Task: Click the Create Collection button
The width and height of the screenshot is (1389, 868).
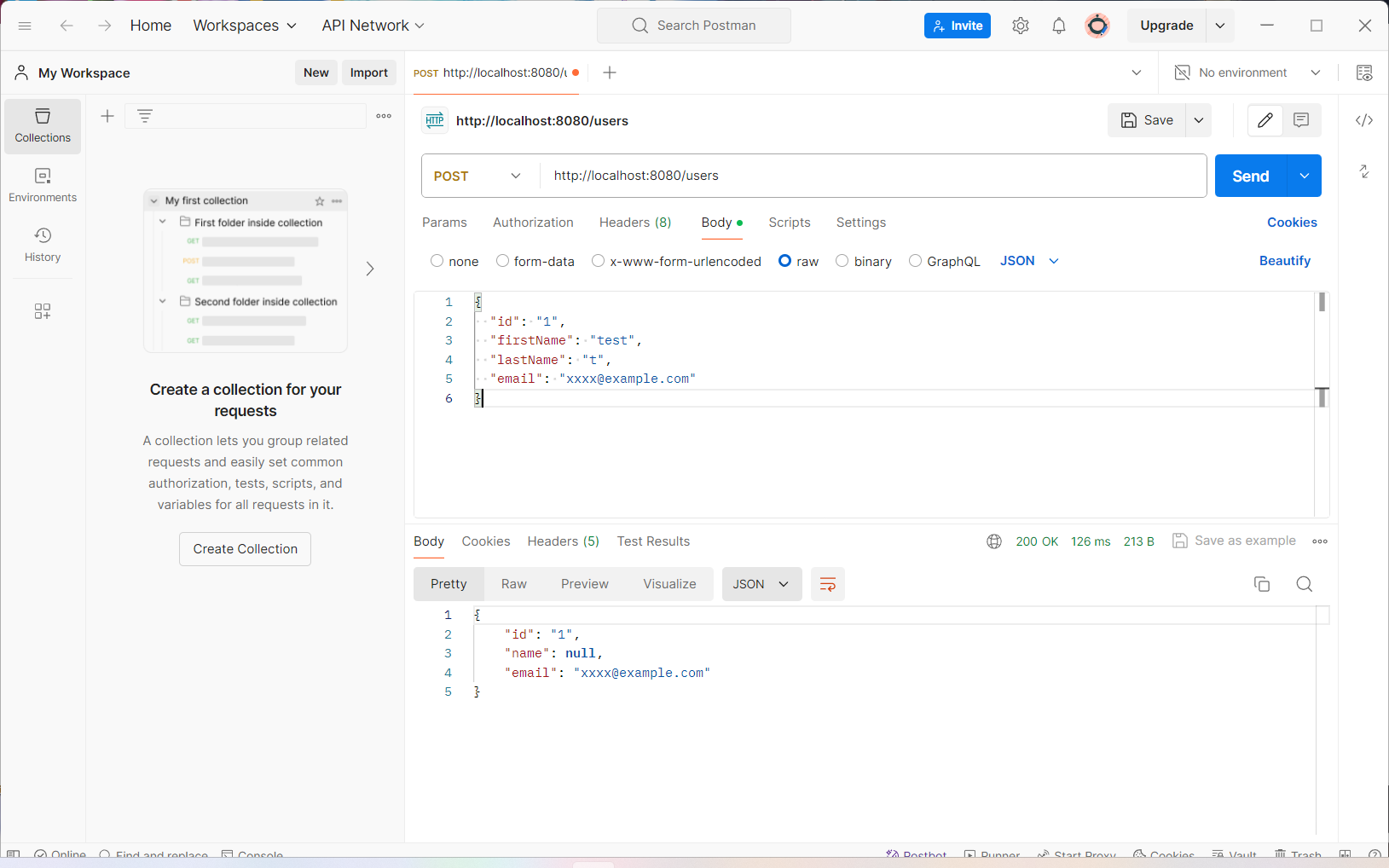Action: pyautogui.click(x=246, y=549)
